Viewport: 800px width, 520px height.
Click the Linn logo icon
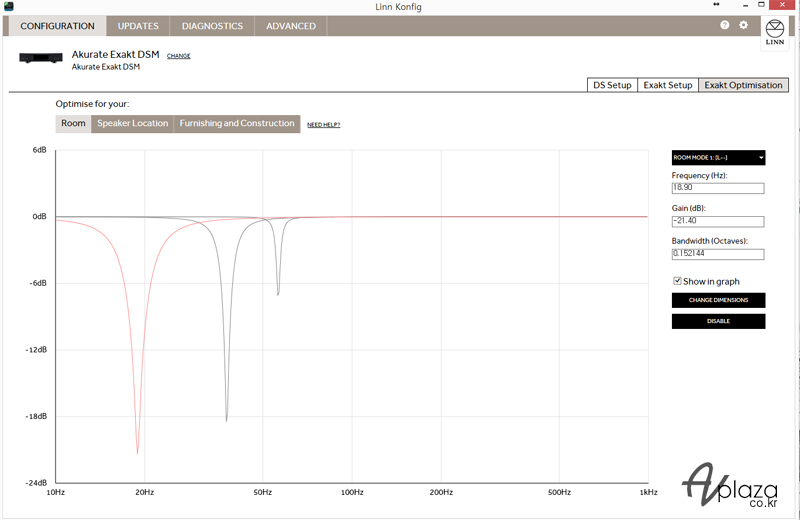774,32
